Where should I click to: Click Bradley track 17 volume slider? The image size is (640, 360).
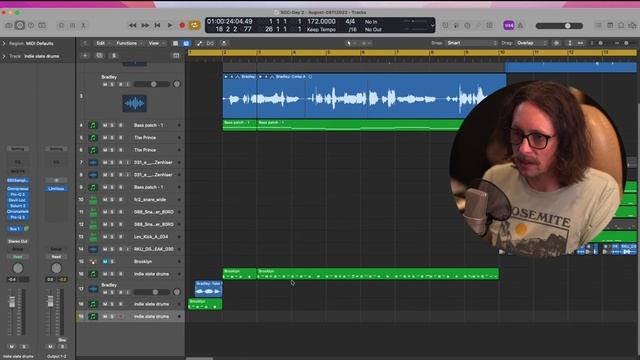[x=151, y=292]
